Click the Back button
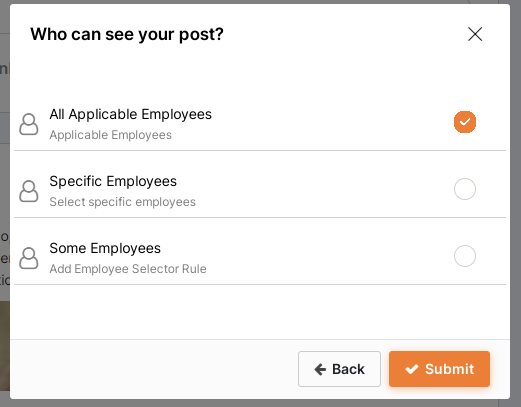The width and height of the screenshot is (521, 407). coord(339,369)
